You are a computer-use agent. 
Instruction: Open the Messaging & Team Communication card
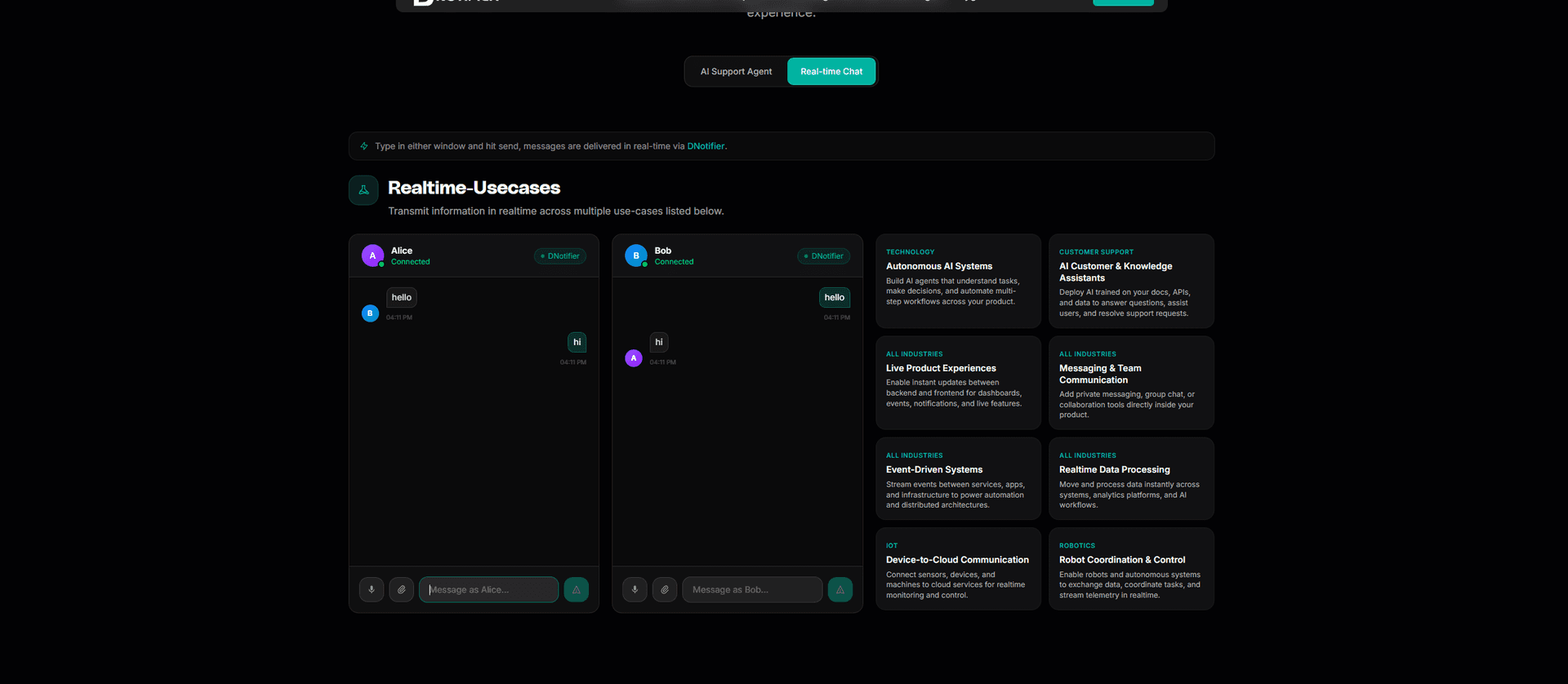point(1131,383)
